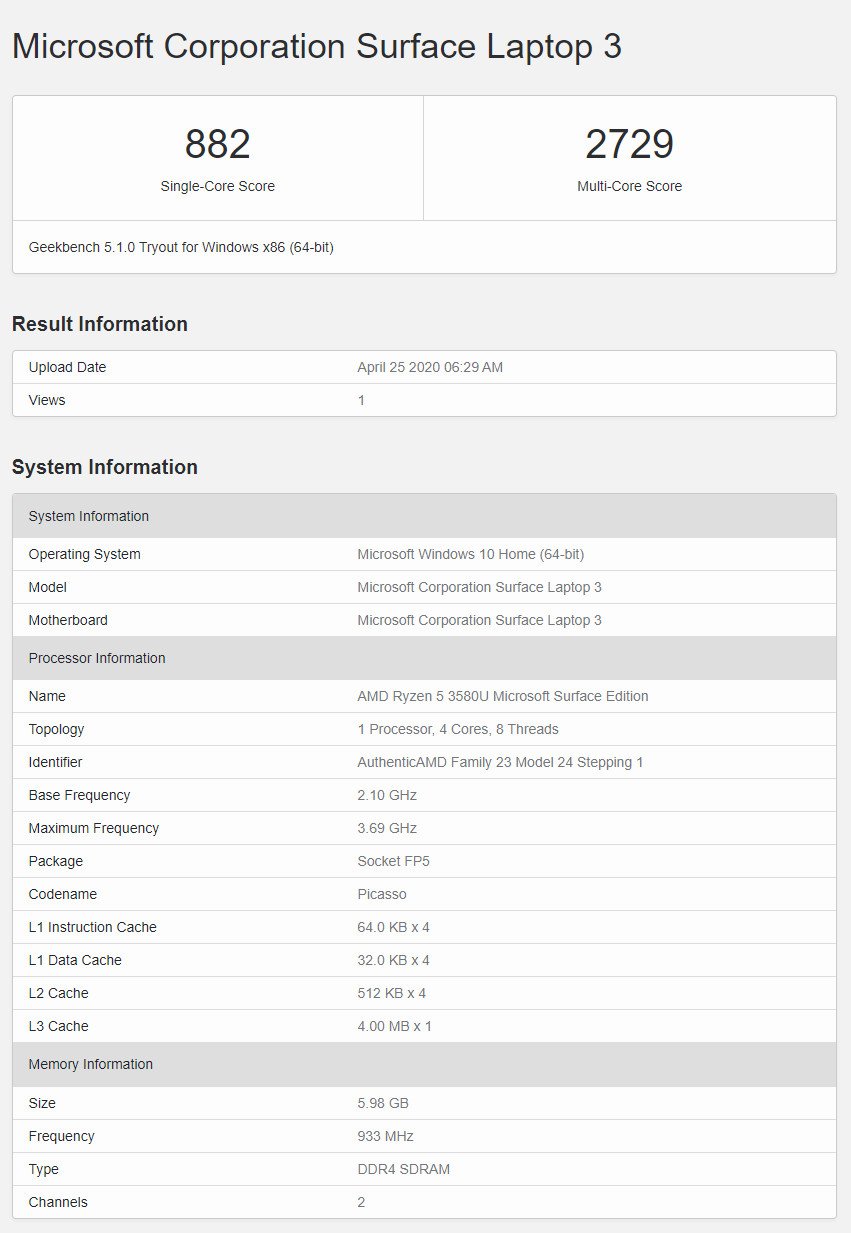Select "Microsoft Windows 10 Home (64-bit)" value

point(471,554)
